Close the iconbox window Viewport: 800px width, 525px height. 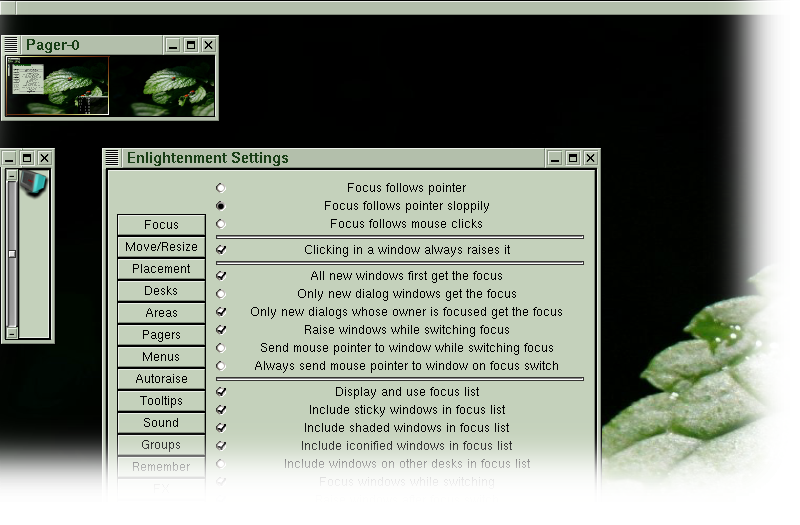click(x=45, y=158)
